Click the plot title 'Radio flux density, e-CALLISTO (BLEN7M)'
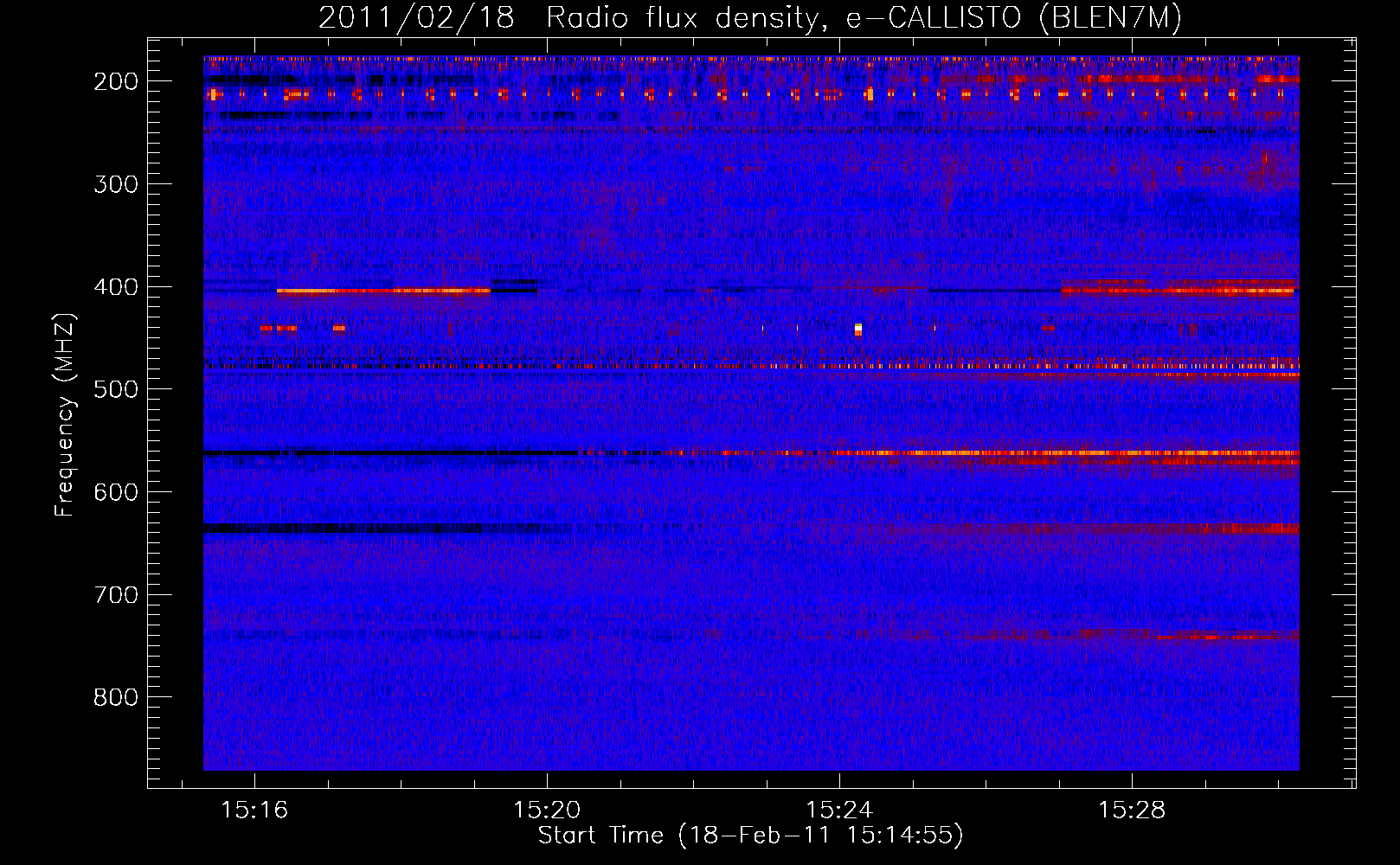Screen dimensions: 1400x865 coord(864,18)
